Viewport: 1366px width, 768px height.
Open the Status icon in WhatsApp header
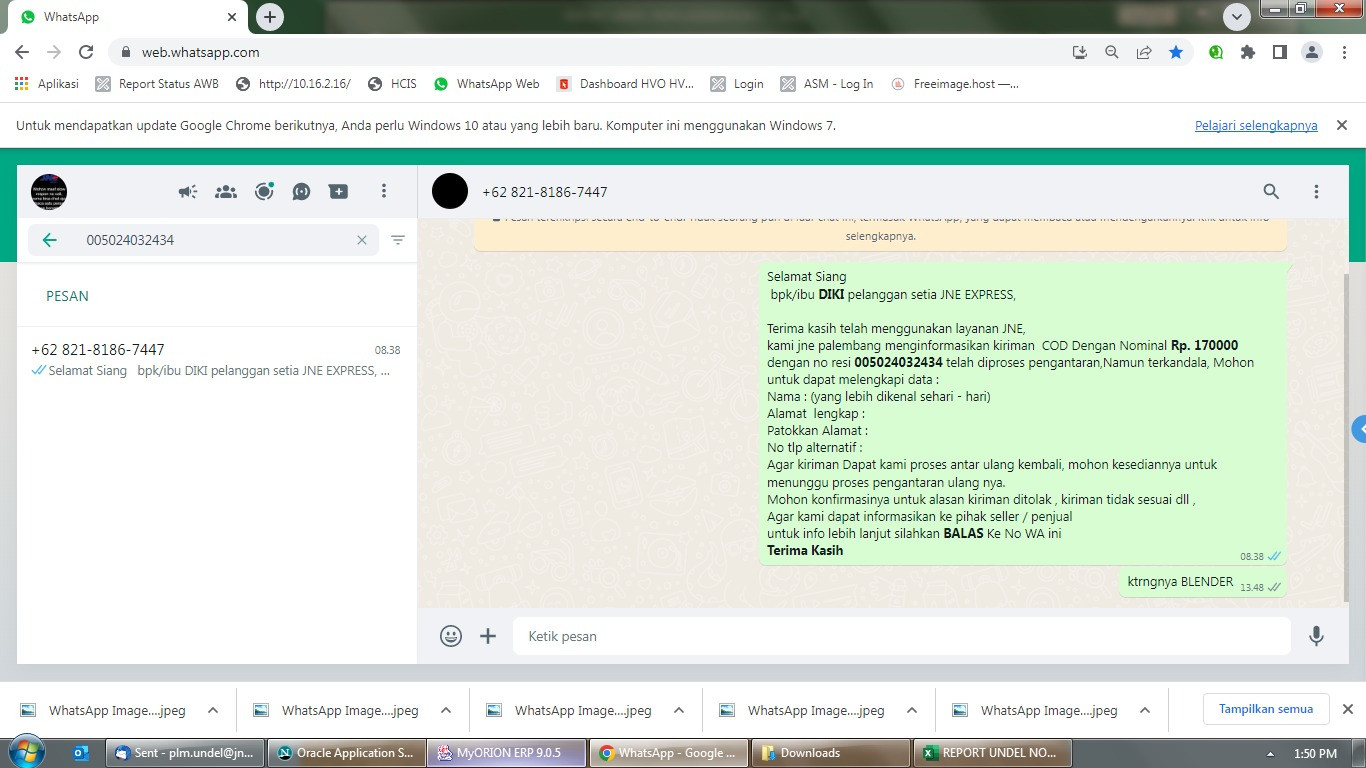(x=264, y=191)
